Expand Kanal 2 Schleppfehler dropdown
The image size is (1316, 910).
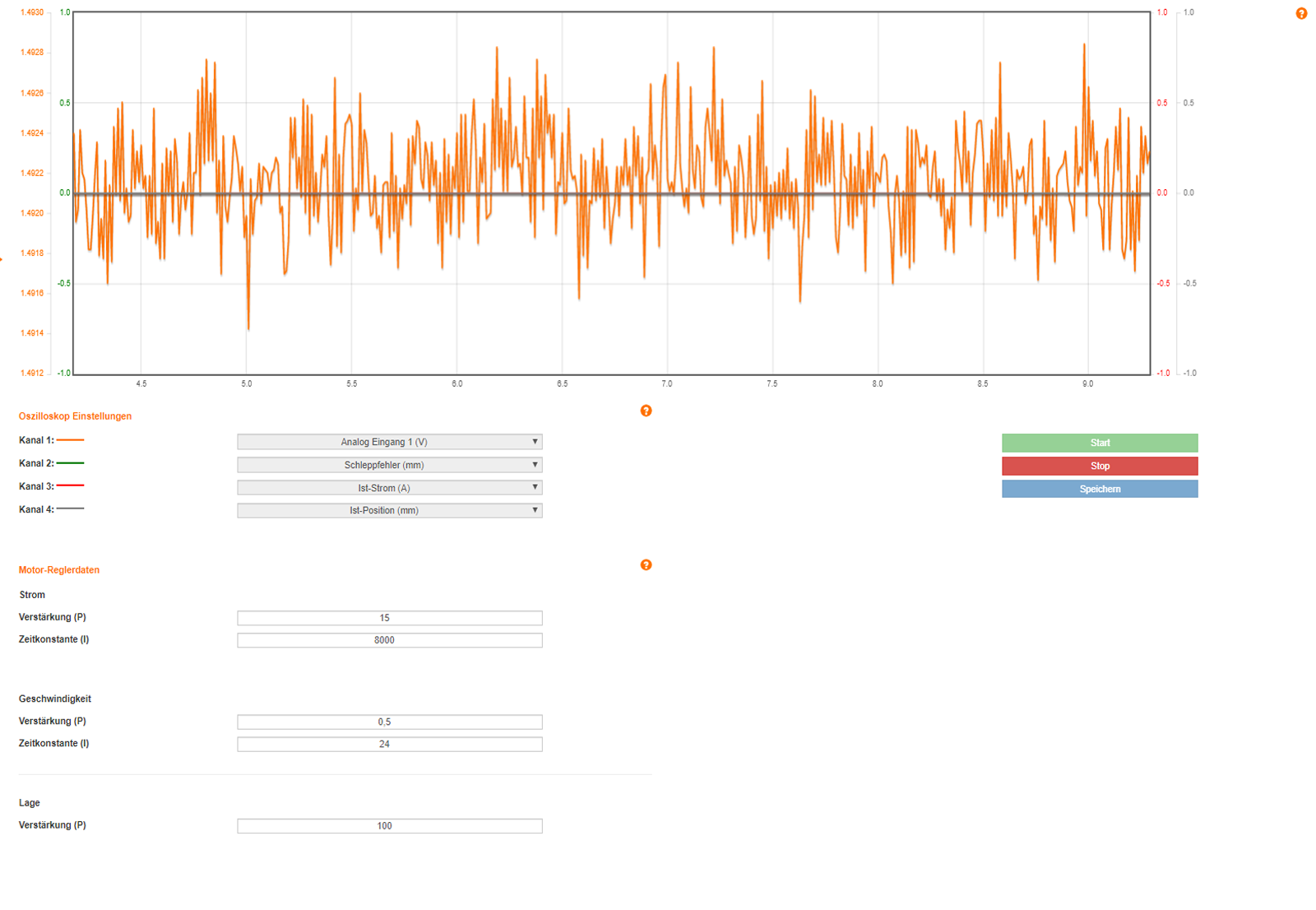pyautogui.click(x=389, y=465)
